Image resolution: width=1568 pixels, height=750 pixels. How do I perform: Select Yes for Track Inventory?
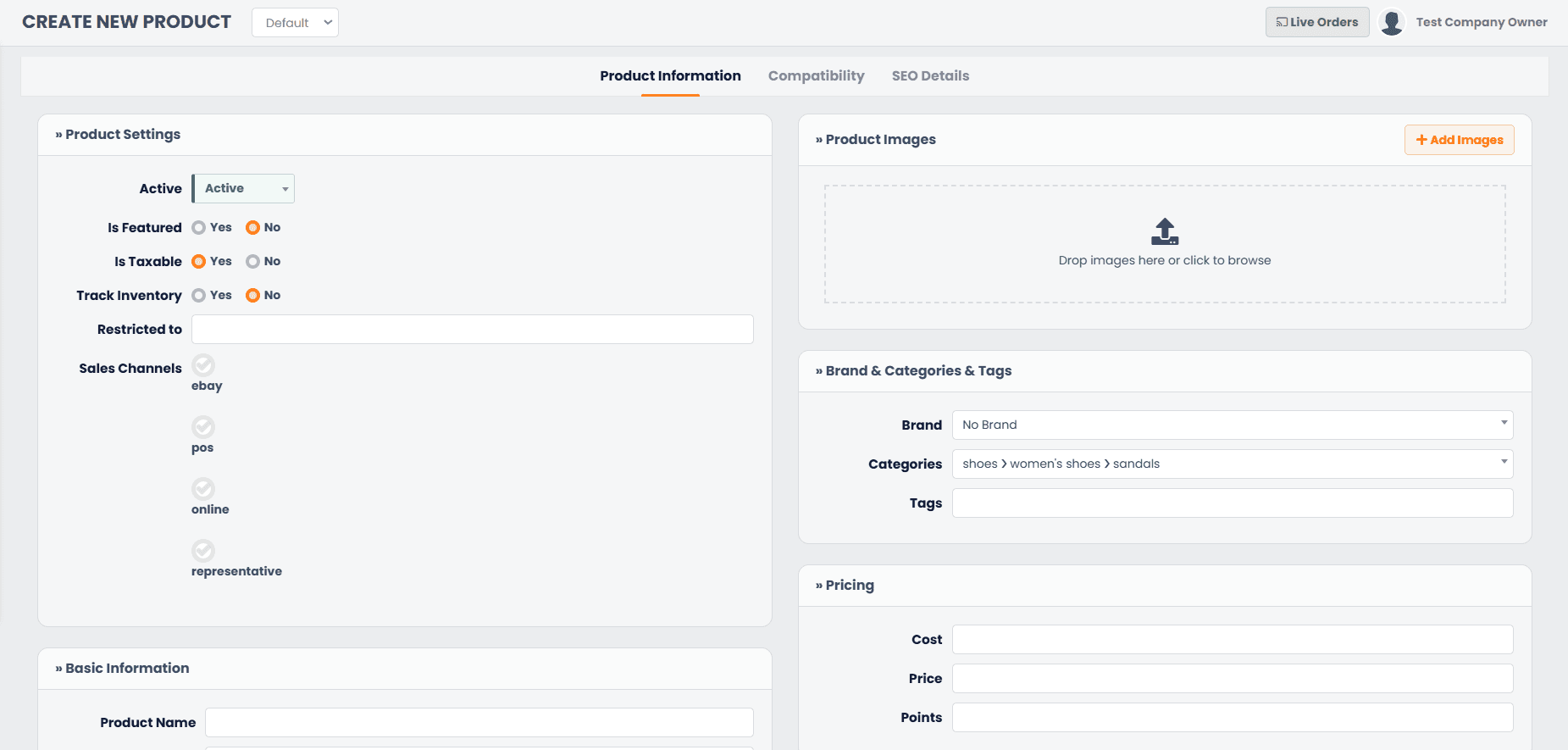click(199, 295)
